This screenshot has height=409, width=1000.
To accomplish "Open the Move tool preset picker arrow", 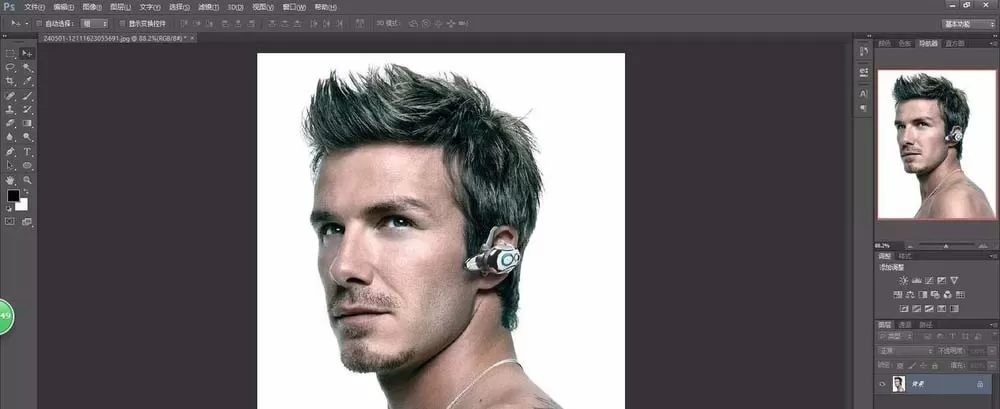I will (27, 24).
